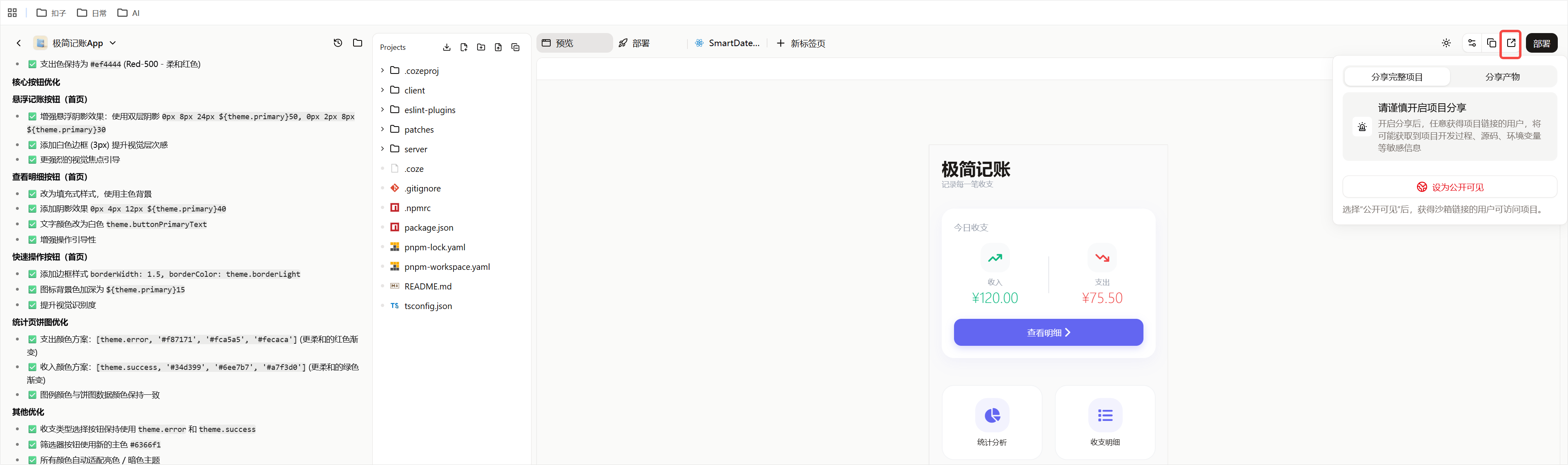Click the warning siren icon in share notice
This screenshot has width=1568, height=465.
pos(1362,127)
